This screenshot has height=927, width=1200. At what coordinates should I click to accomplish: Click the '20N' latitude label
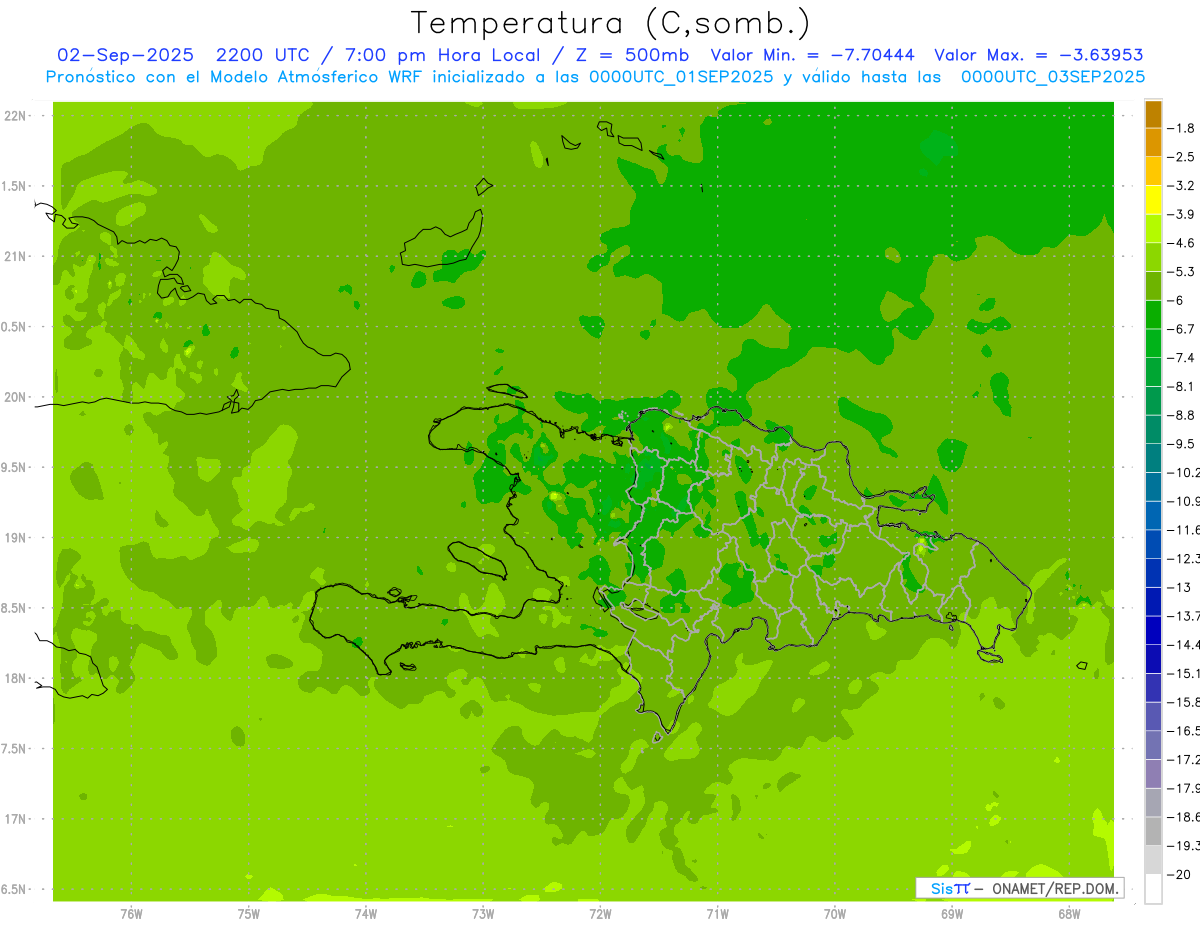[15, 397]
